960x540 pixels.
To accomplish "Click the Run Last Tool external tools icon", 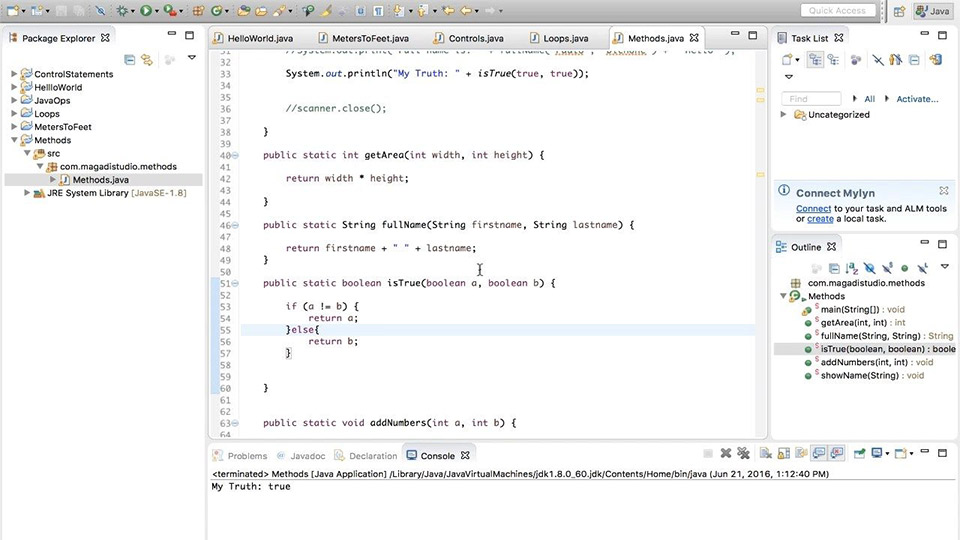I will click(170, 10).
